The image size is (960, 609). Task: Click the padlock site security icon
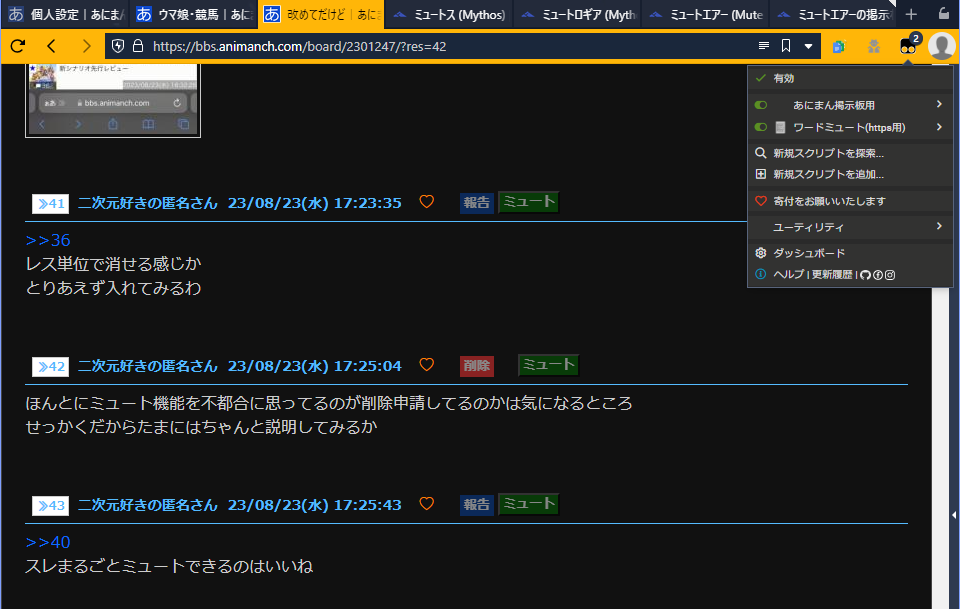138,46
